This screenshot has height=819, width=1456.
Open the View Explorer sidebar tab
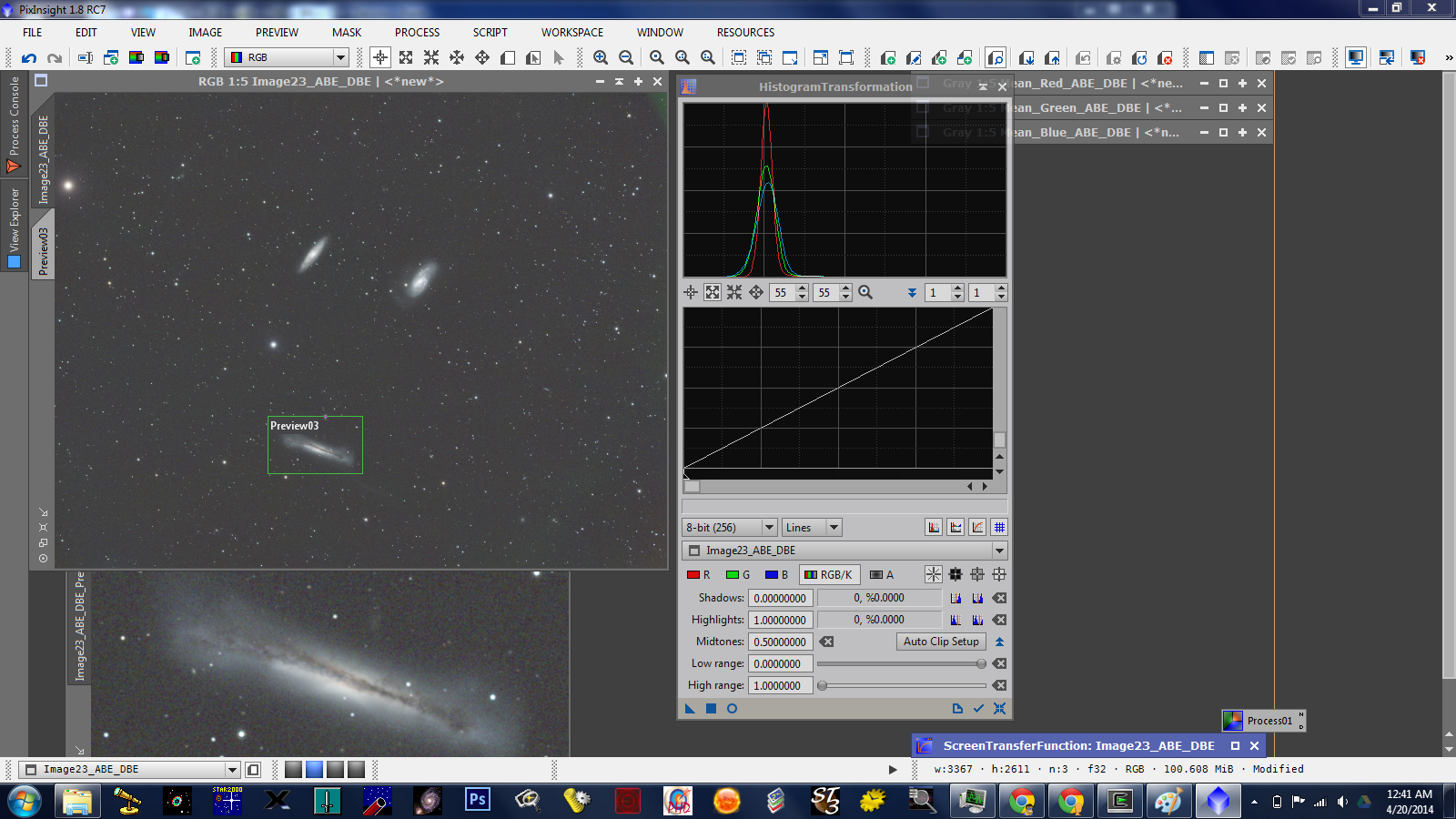(x=14, y=227)
